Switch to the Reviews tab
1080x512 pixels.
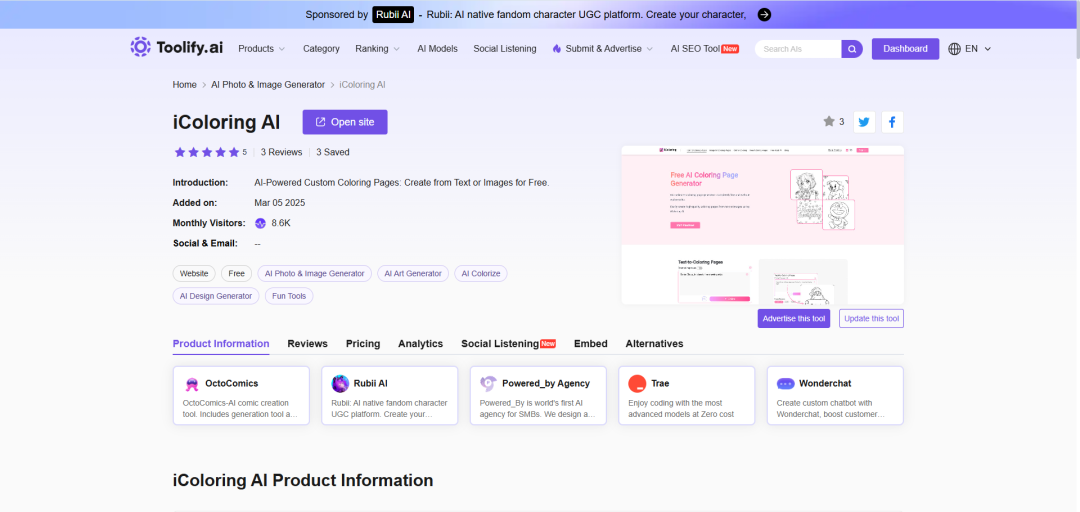(307, 344)
